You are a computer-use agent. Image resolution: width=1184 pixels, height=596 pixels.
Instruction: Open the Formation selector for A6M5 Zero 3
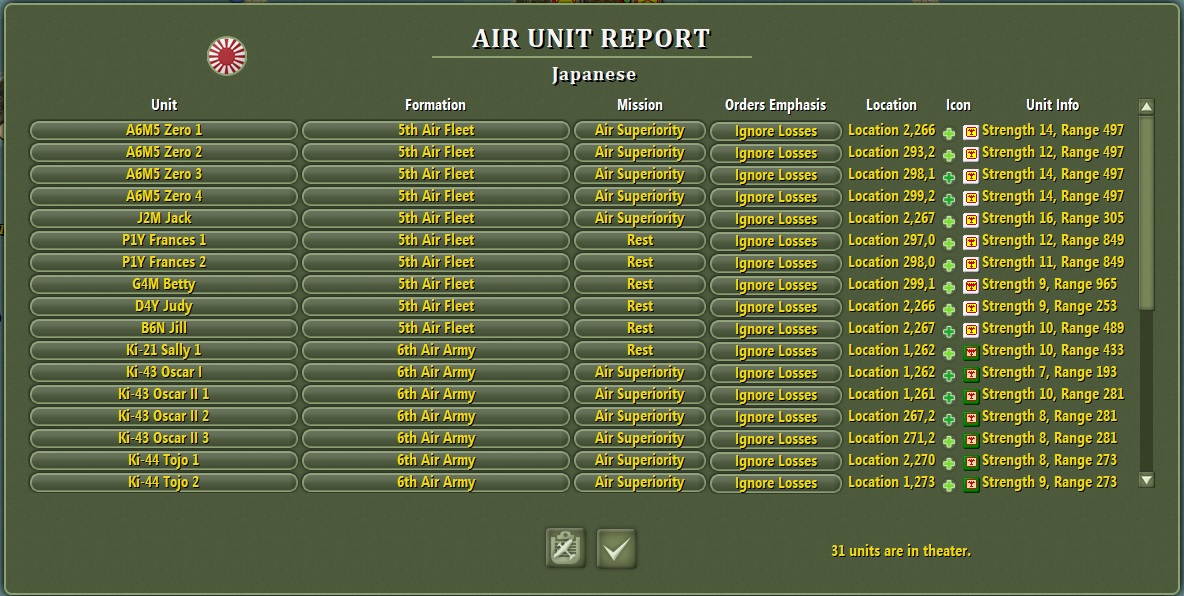435,175
